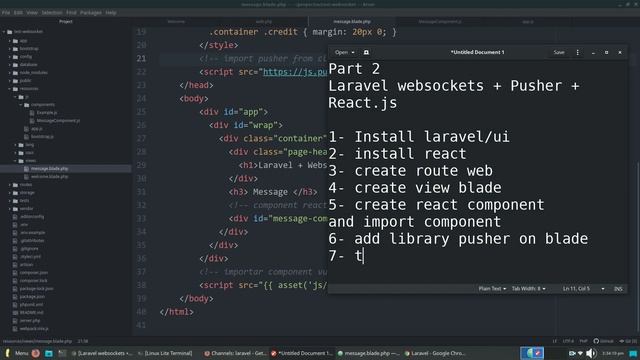640x360 pixels.
Task: Open the README.md file in the tree
Action: pyautogui.click(x=31, y=313)
